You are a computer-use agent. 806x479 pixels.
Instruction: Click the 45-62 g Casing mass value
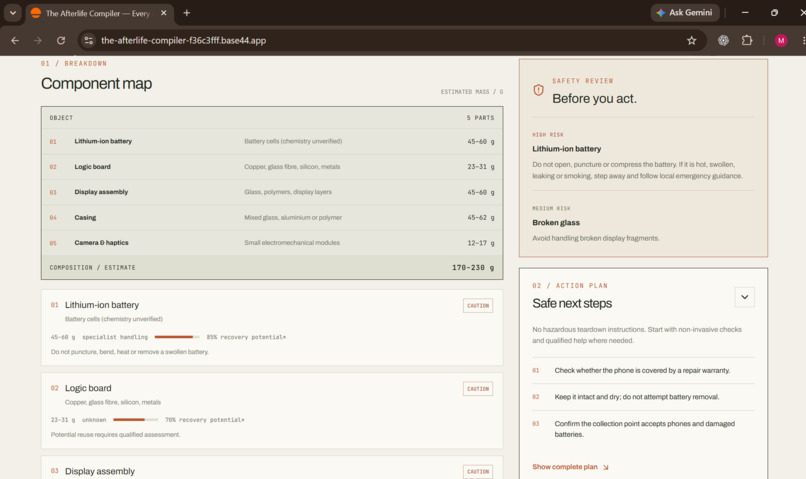coord(481,217)
